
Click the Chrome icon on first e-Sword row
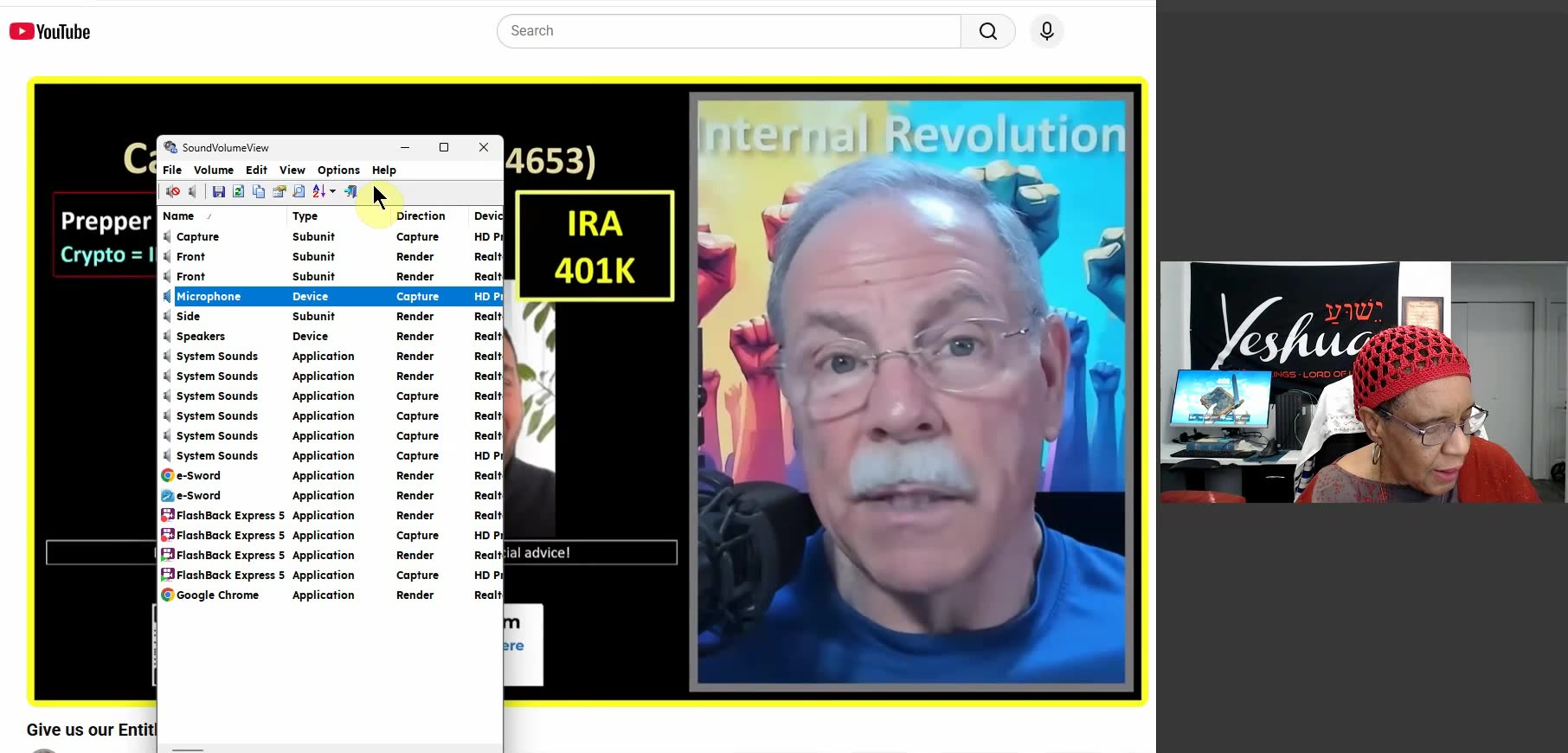coord(168,475)
